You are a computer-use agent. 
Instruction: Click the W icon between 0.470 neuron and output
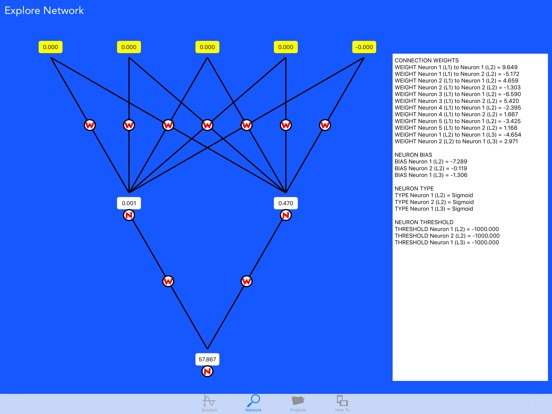tap(246, 281)
